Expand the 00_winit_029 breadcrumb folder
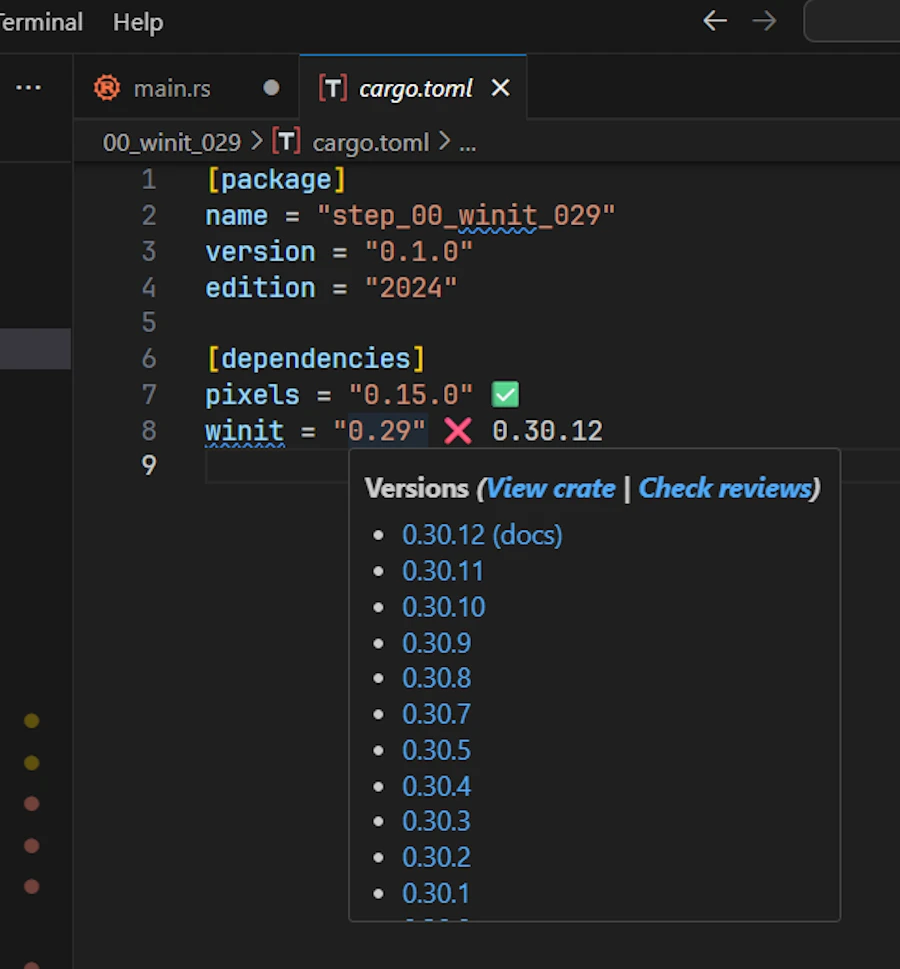Screen dimensions: 900x969 point(172,142)
